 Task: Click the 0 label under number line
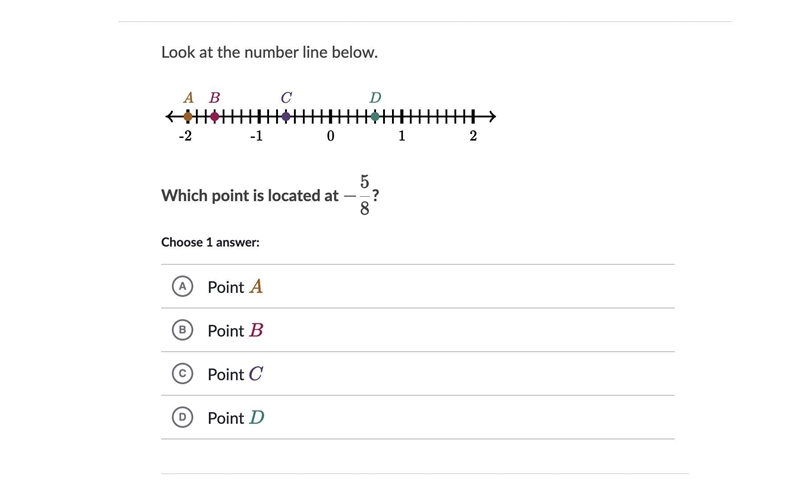(331, 136)
